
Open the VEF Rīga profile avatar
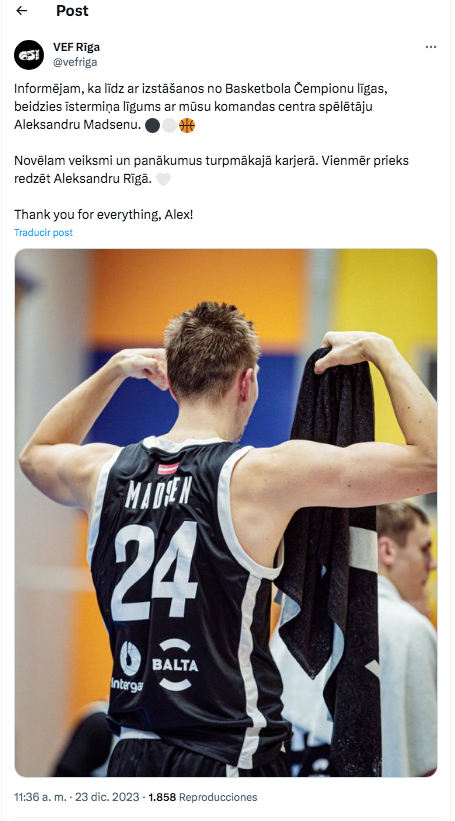point(29,54)
